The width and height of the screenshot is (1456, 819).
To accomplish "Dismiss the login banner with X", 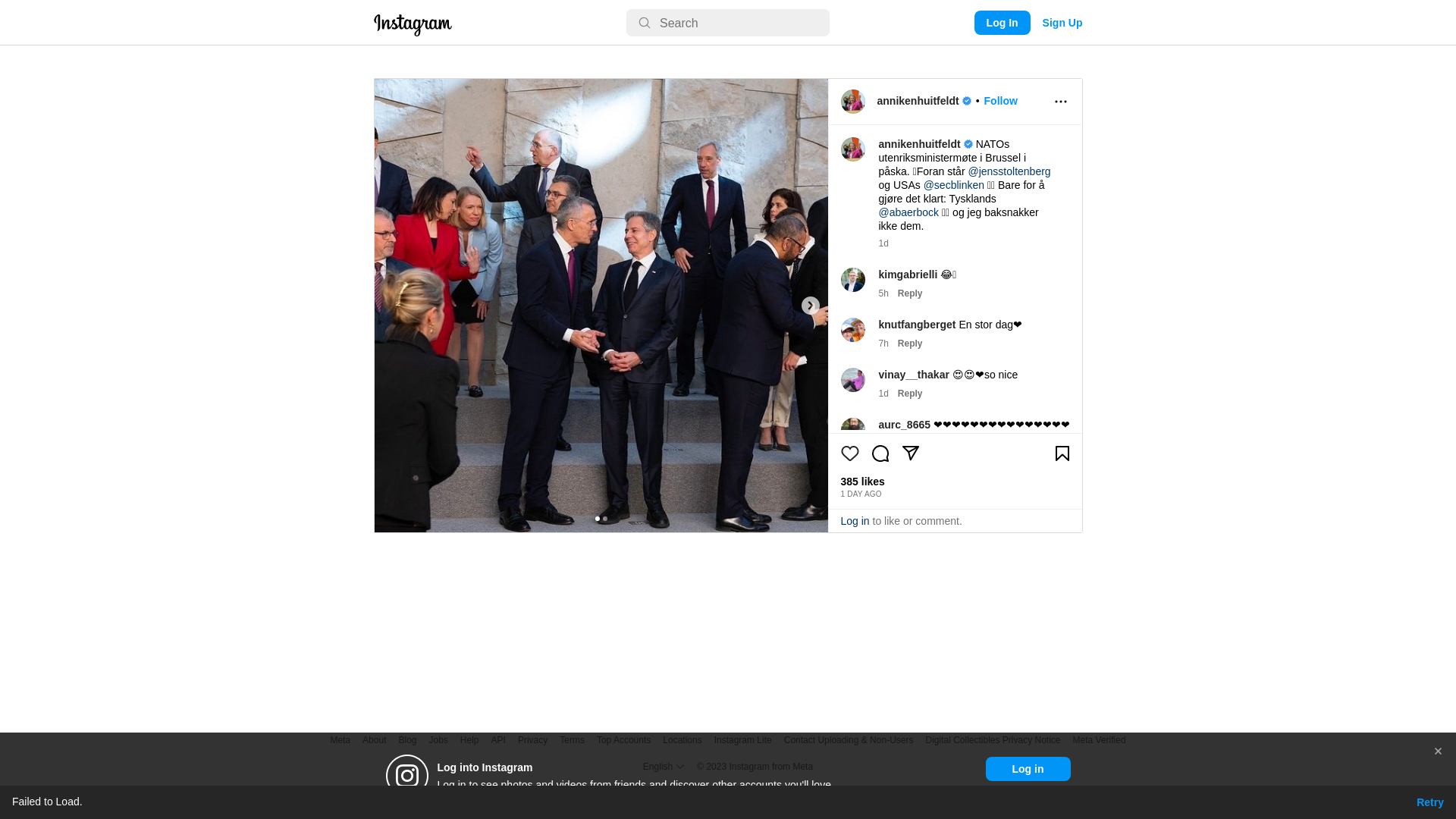I will click(x=1438, y=752).
